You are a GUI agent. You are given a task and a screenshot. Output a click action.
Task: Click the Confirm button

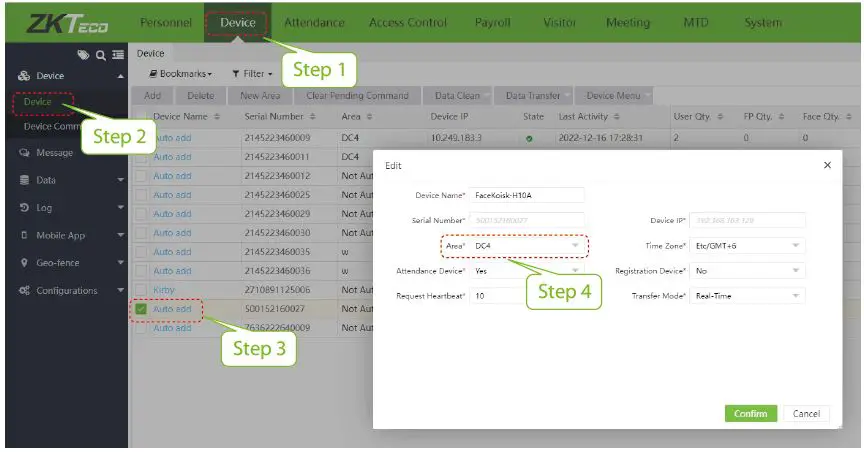pyautogui.click(x=750, y=413)
